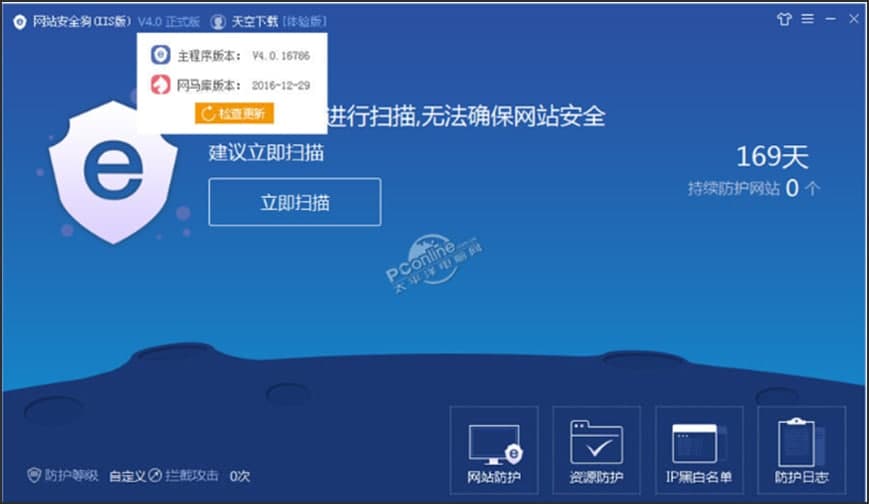This screenshot has width=869, height=504.
Task: Click the 立即扫描 scan now button
Action: point(295,202)
